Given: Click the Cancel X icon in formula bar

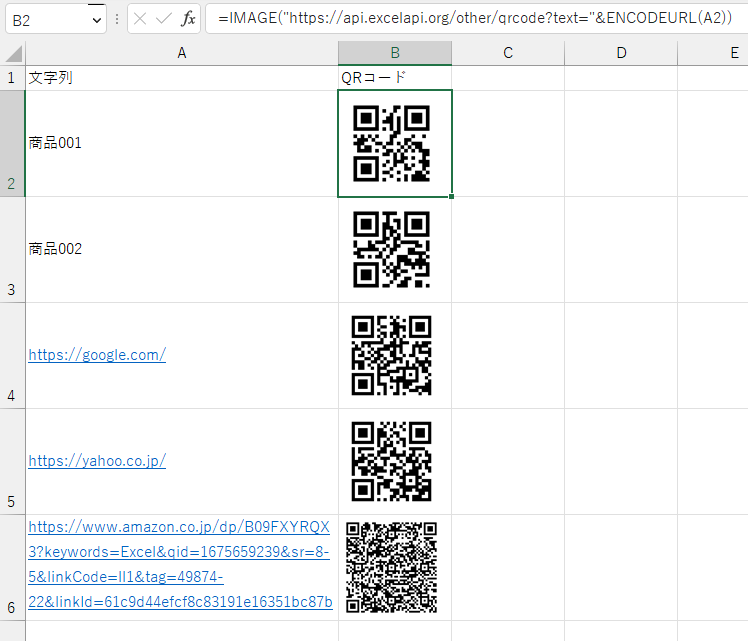Looking at the screenshot, I should (141, 19).
